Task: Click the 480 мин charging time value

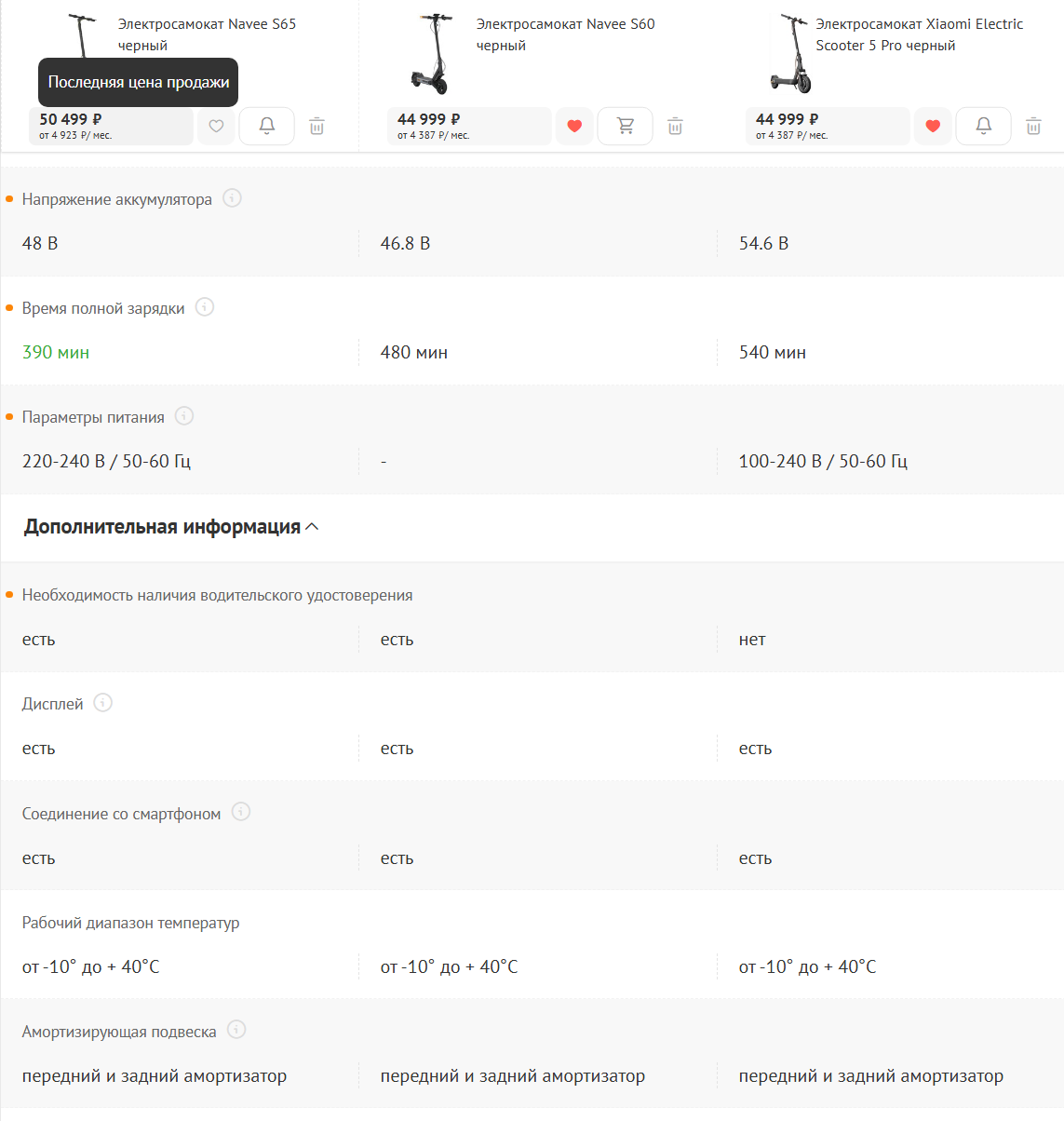Action: 414,353
